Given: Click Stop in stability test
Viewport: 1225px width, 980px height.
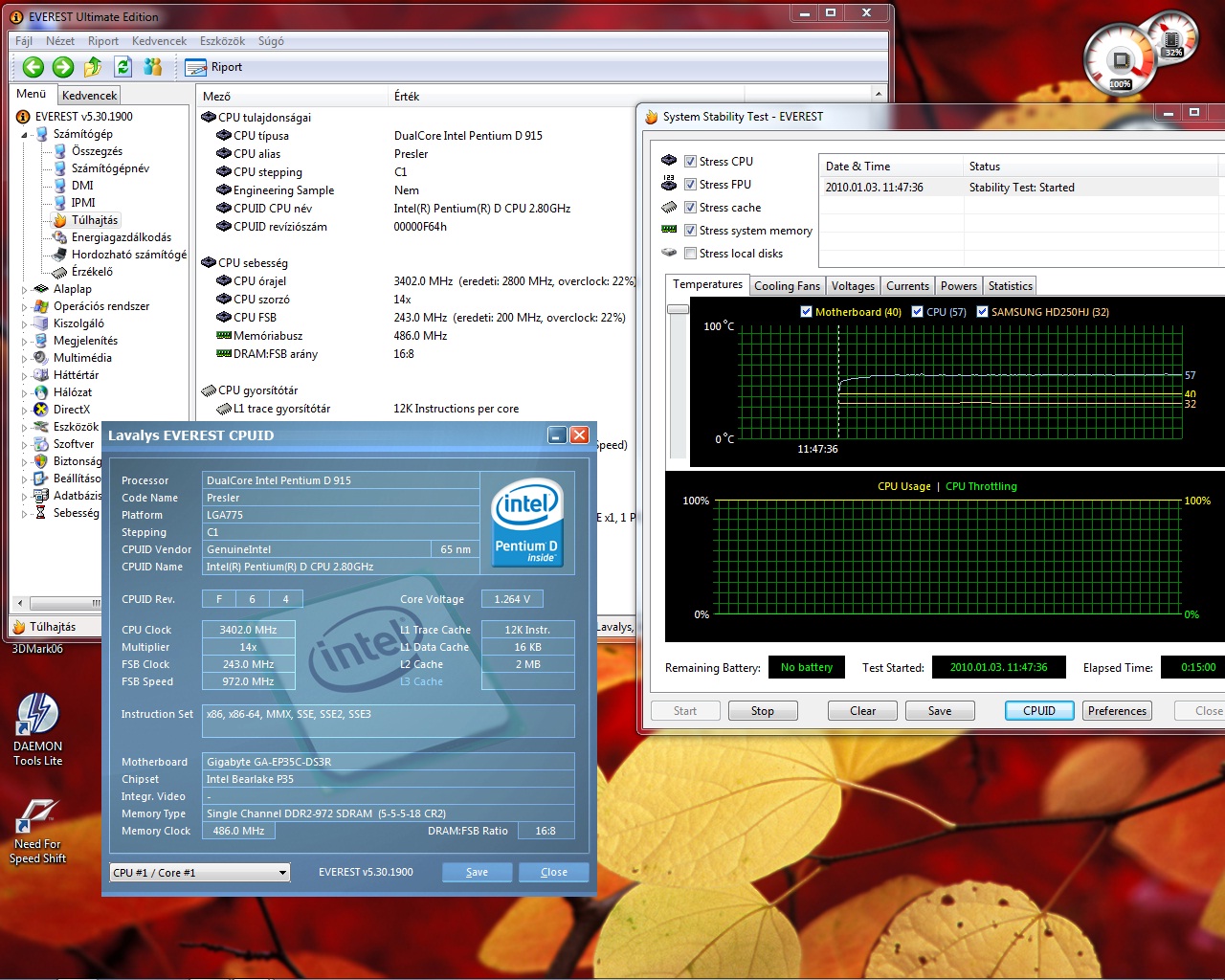Looking at the screenshot, I should click(x=763, y=711).
